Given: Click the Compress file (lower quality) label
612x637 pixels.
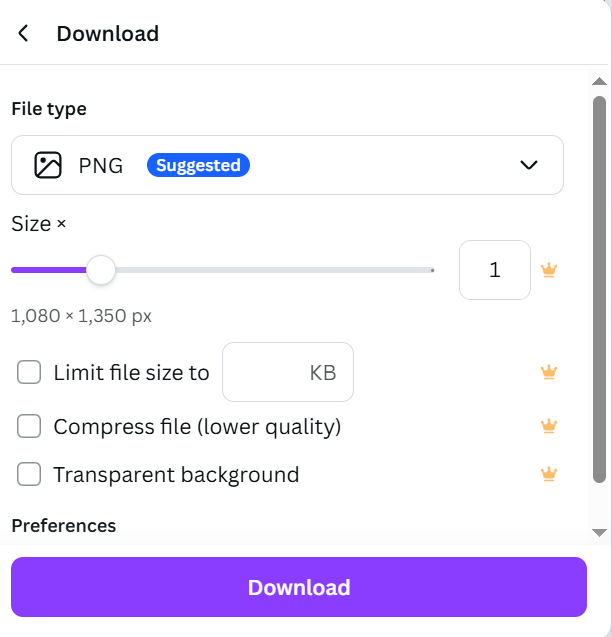Looking at the screenshot, I should [x=197, y=427].
